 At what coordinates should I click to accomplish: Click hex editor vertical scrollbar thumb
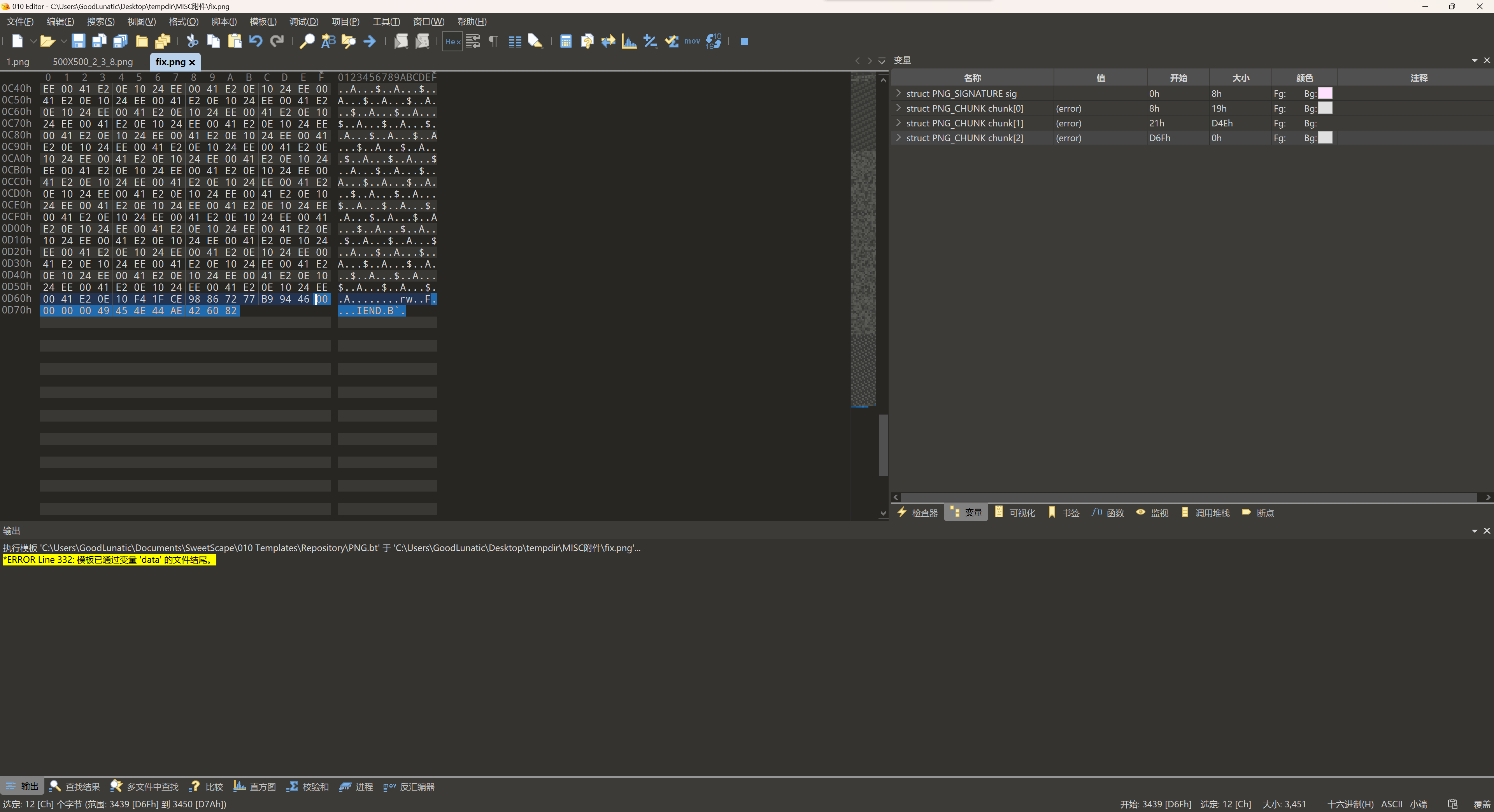point(883,445)
